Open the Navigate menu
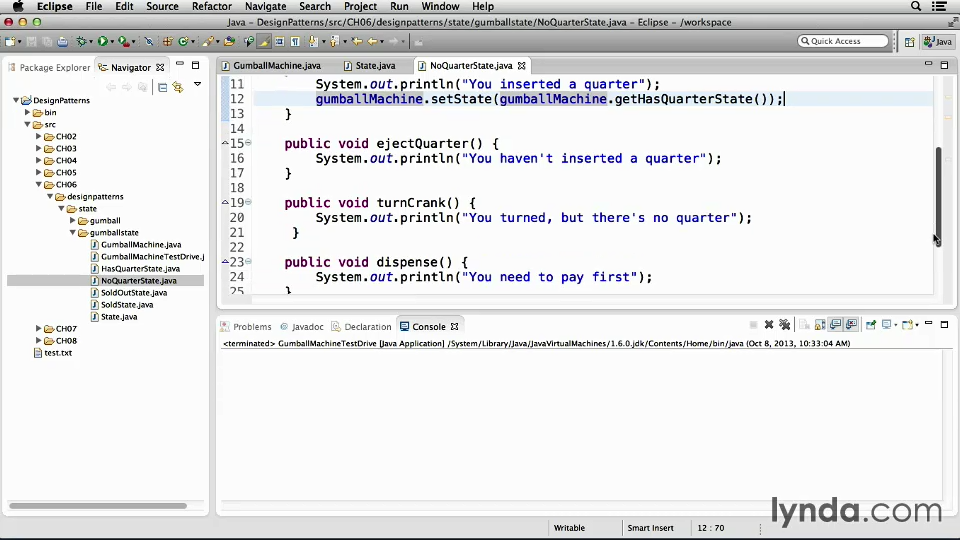 (266, 6)
